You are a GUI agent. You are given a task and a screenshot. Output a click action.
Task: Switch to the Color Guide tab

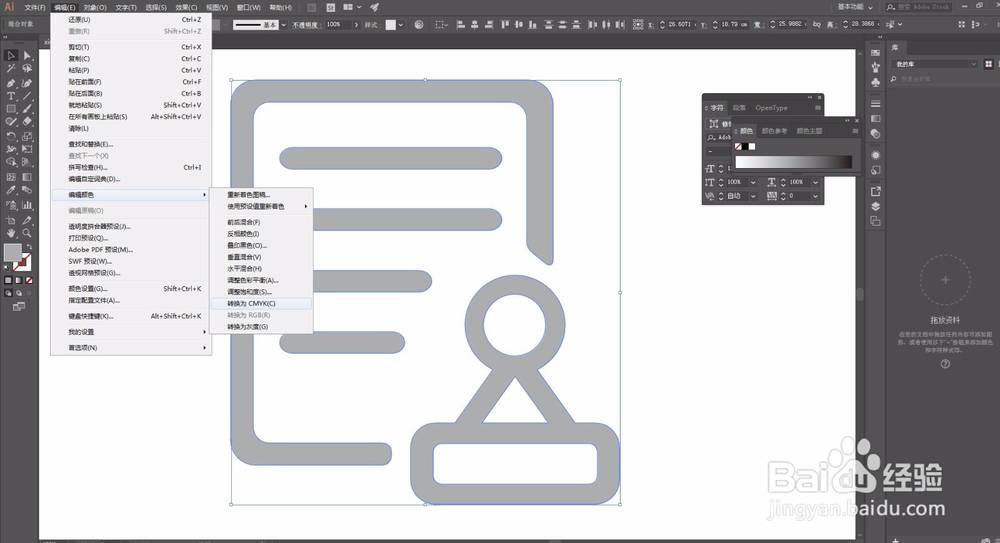tap(774, 131)
